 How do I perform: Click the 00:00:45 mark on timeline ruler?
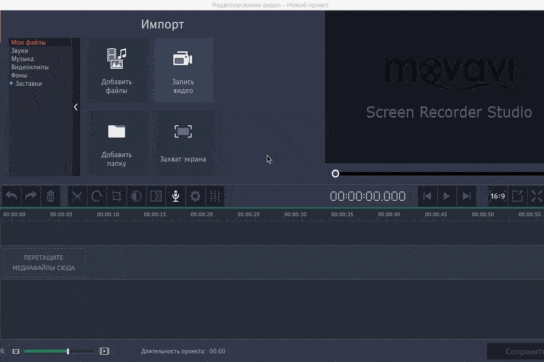tap(436, 214)
